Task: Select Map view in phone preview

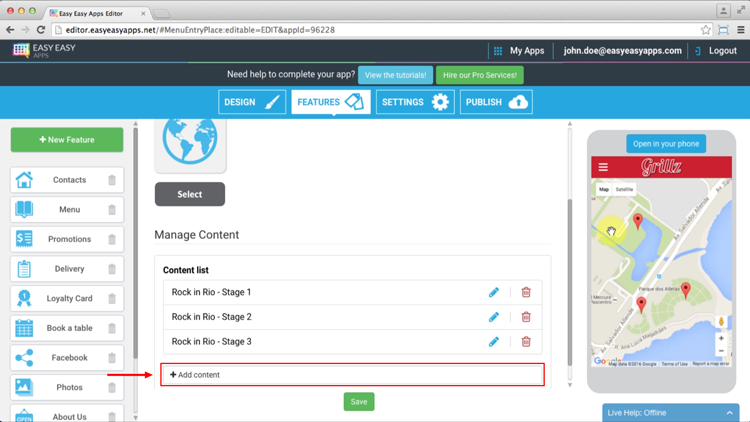Action: pyautogui.click(x=604, y=189)
